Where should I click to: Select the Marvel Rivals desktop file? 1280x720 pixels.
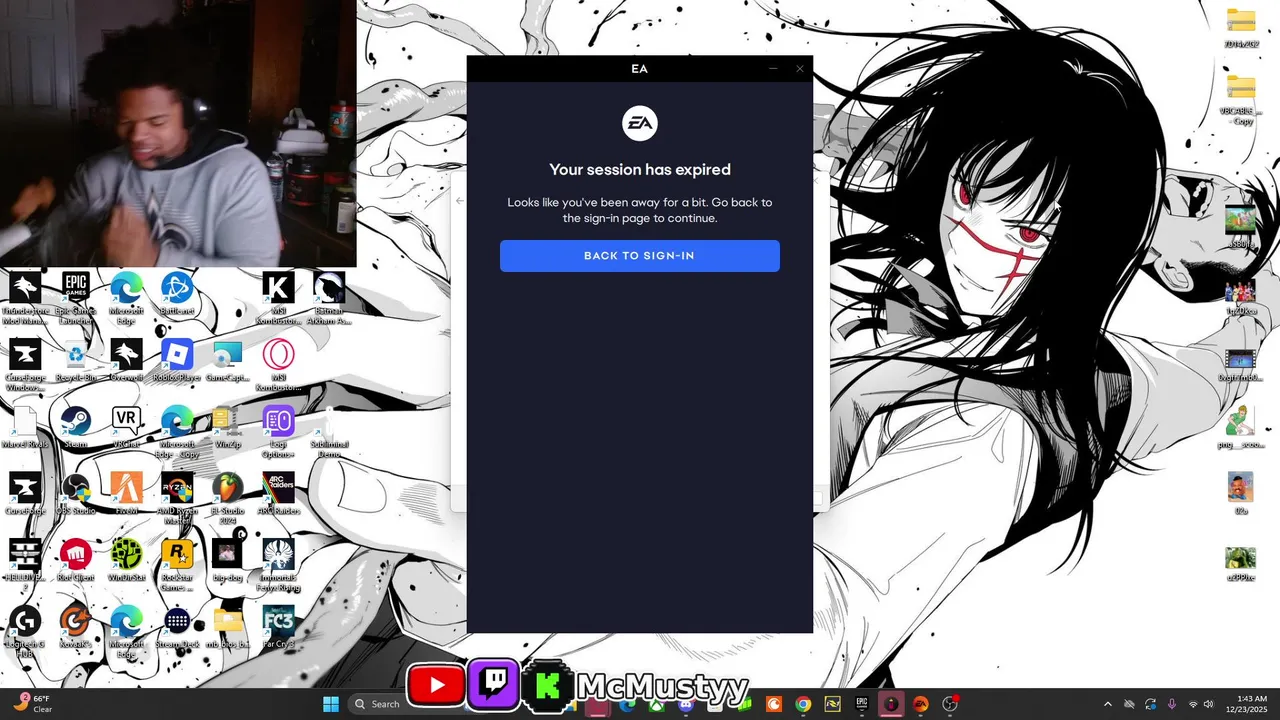[25, 428]
